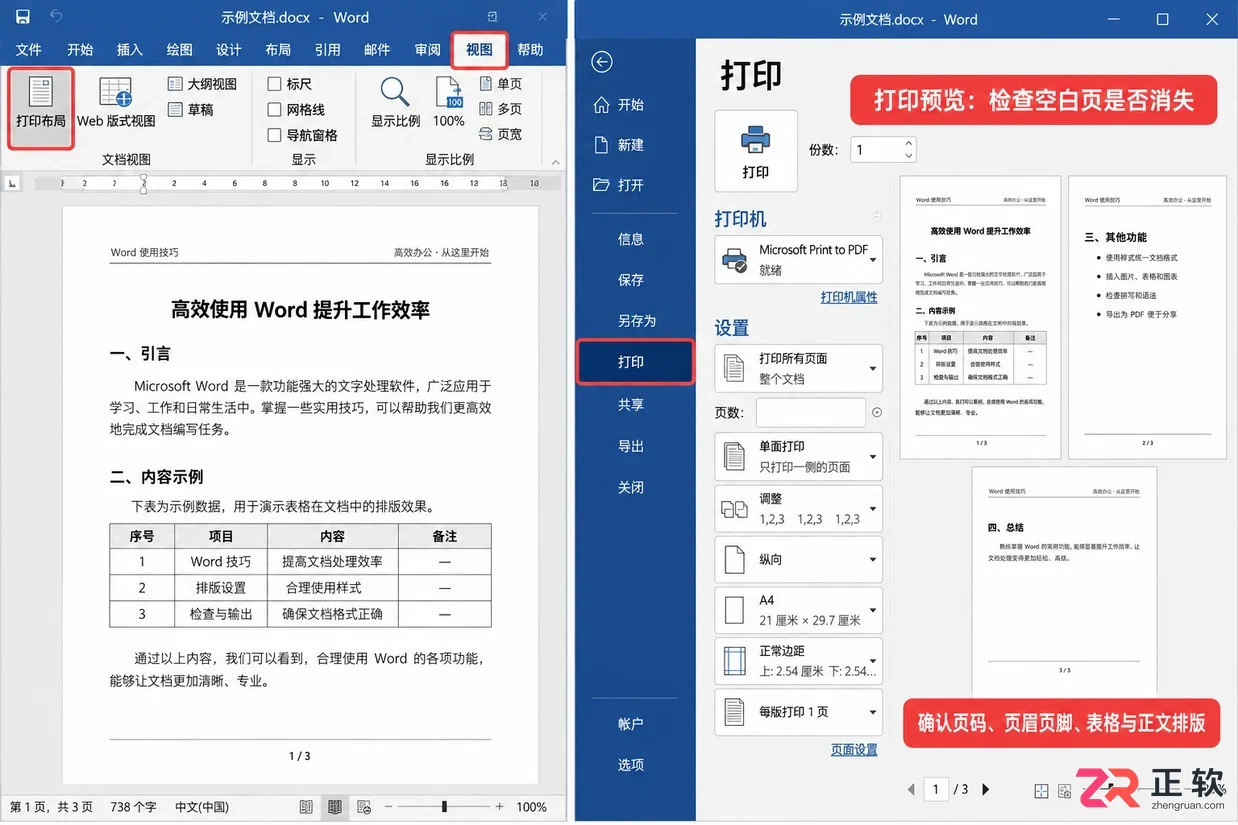The height and width of the screenshot is (825, 1238).
Task: Open the Microsoft Print to PDF printer dropdown
Action: click(x=799, y=260)
